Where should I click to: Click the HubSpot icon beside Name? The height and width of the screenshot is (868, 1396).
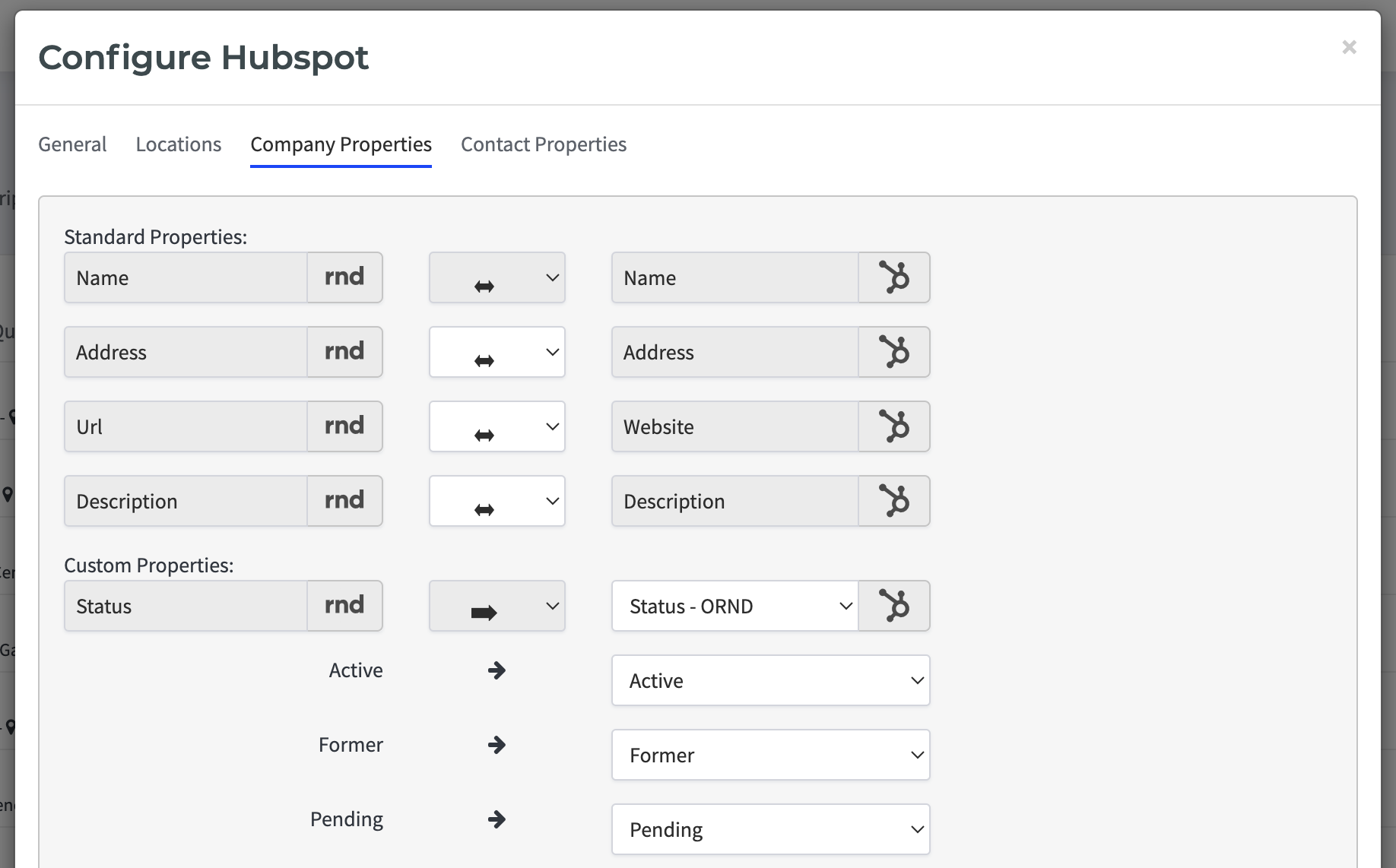click(x=894, y=277)
